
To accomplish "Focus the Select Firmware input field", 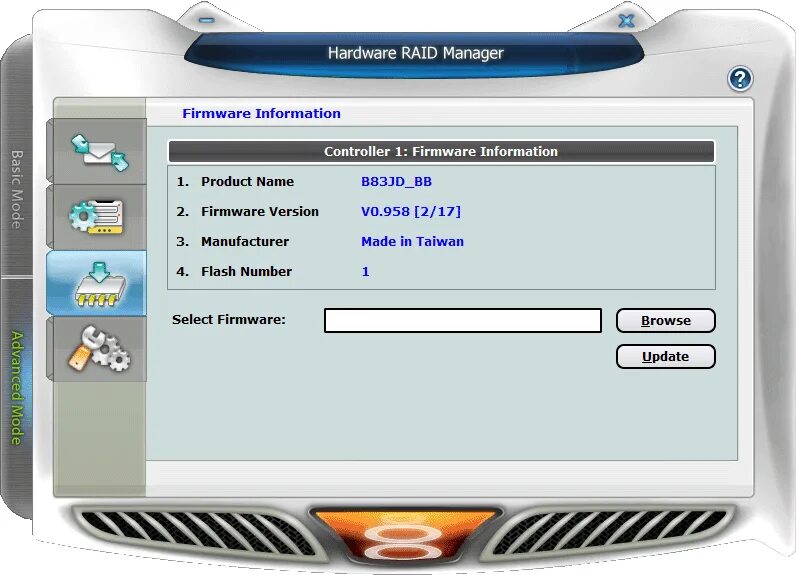I will tap(462, 321).
